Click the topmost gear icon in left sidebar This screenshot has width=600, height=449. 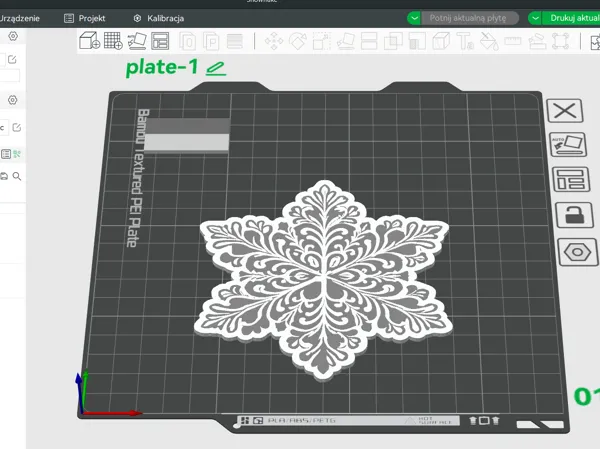tap(13, 36)
